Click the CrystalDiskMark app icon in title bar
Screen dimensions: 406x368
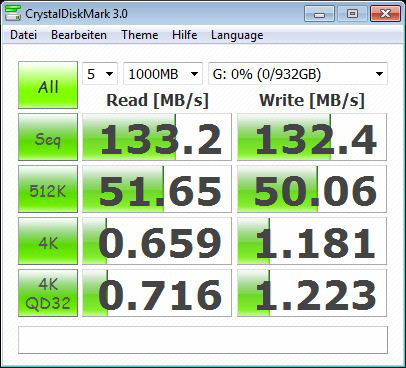[x=13, y=12]
